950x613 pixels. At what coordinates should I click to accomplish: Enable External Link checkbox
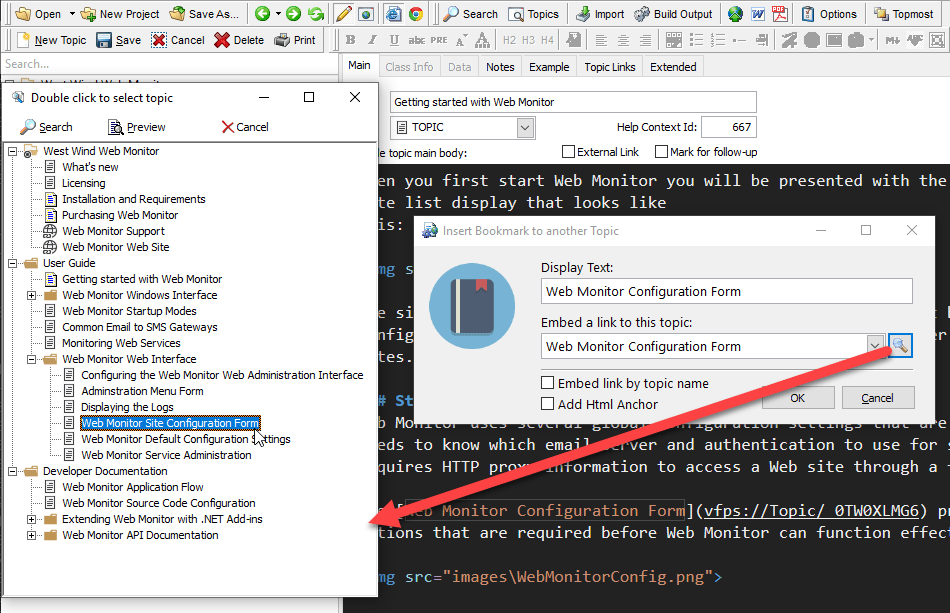(568, 151)
